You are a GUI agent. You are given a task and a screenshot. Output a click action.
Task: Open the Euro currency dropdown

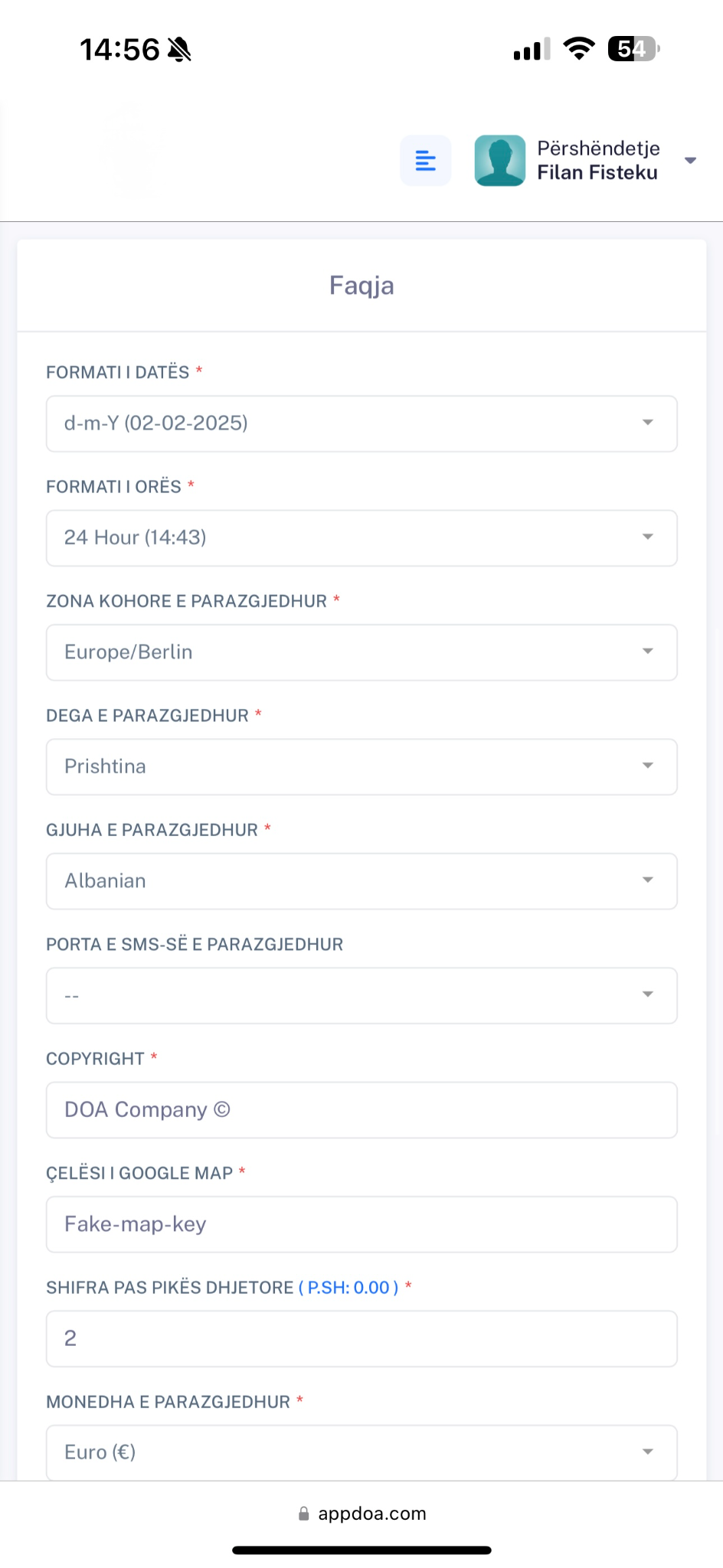pos(361,1452)
